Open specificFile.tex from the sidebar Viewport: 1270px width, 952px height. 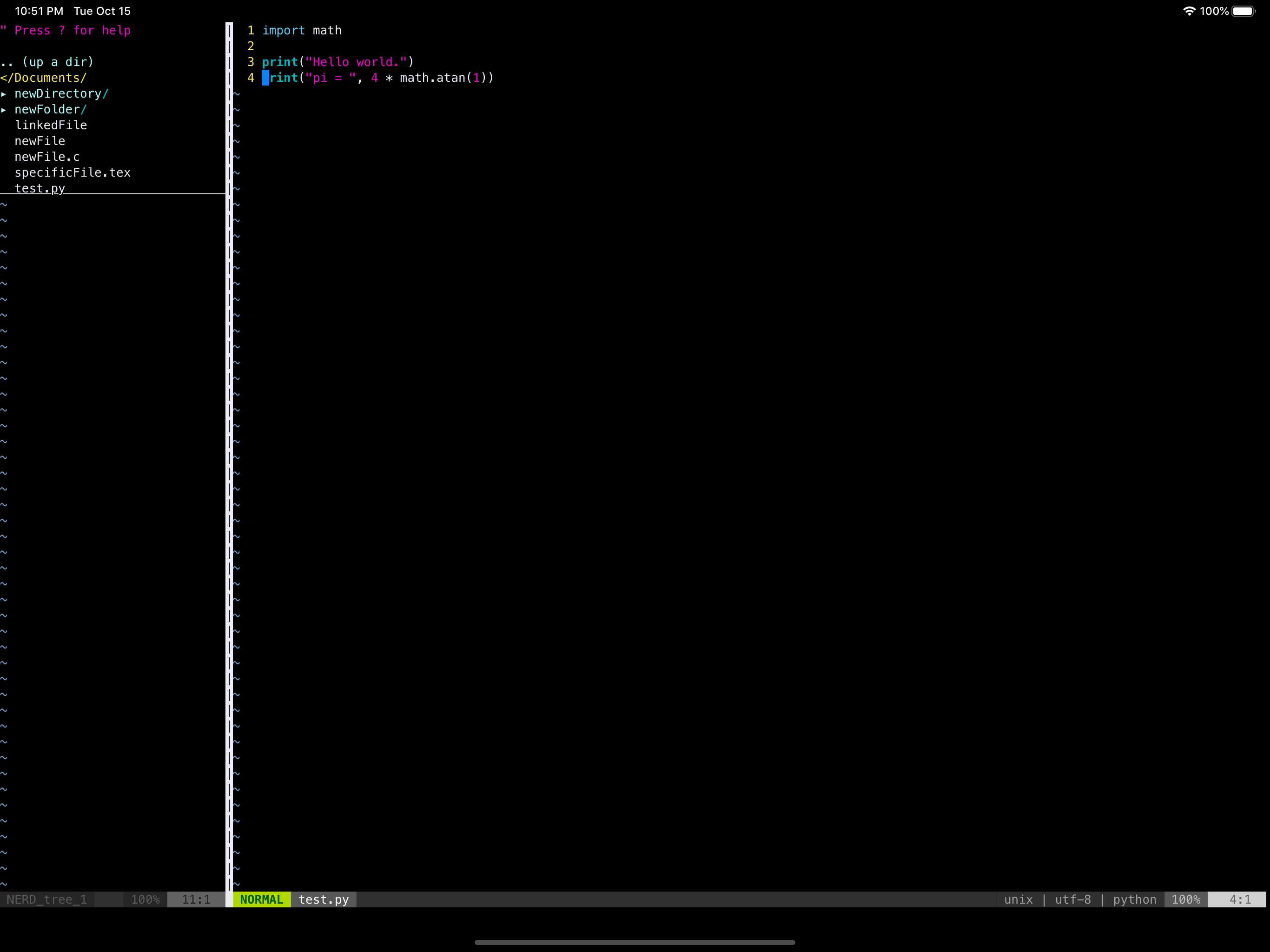click(x=73, y=172)
